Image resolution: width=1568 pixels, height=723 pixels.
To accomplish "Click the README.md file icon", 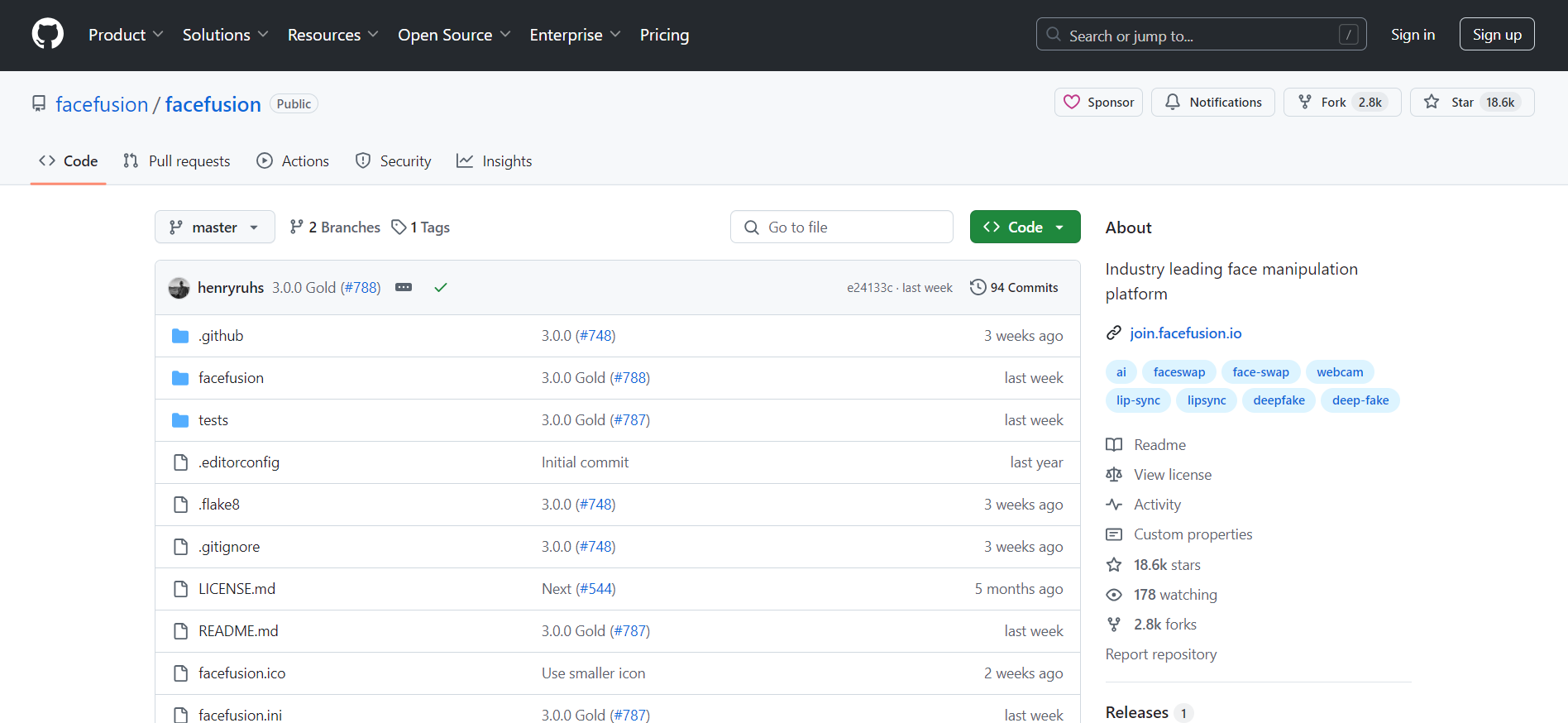I will tap(180, 630).
